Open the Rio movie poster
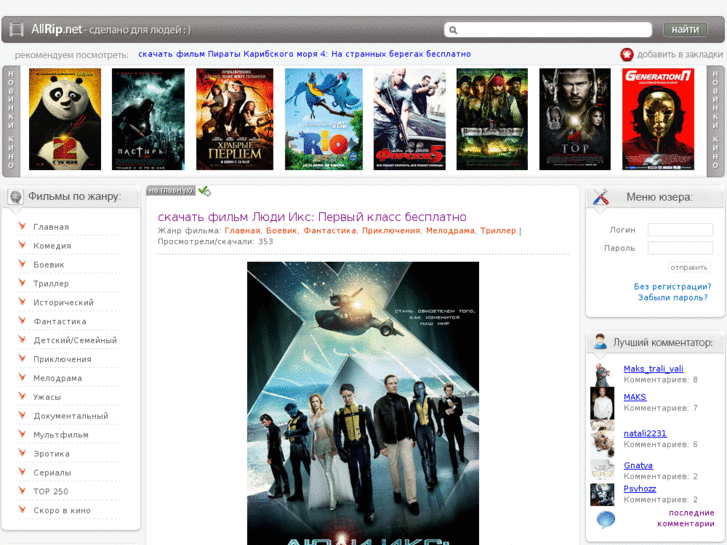 [x=324, y=119]
